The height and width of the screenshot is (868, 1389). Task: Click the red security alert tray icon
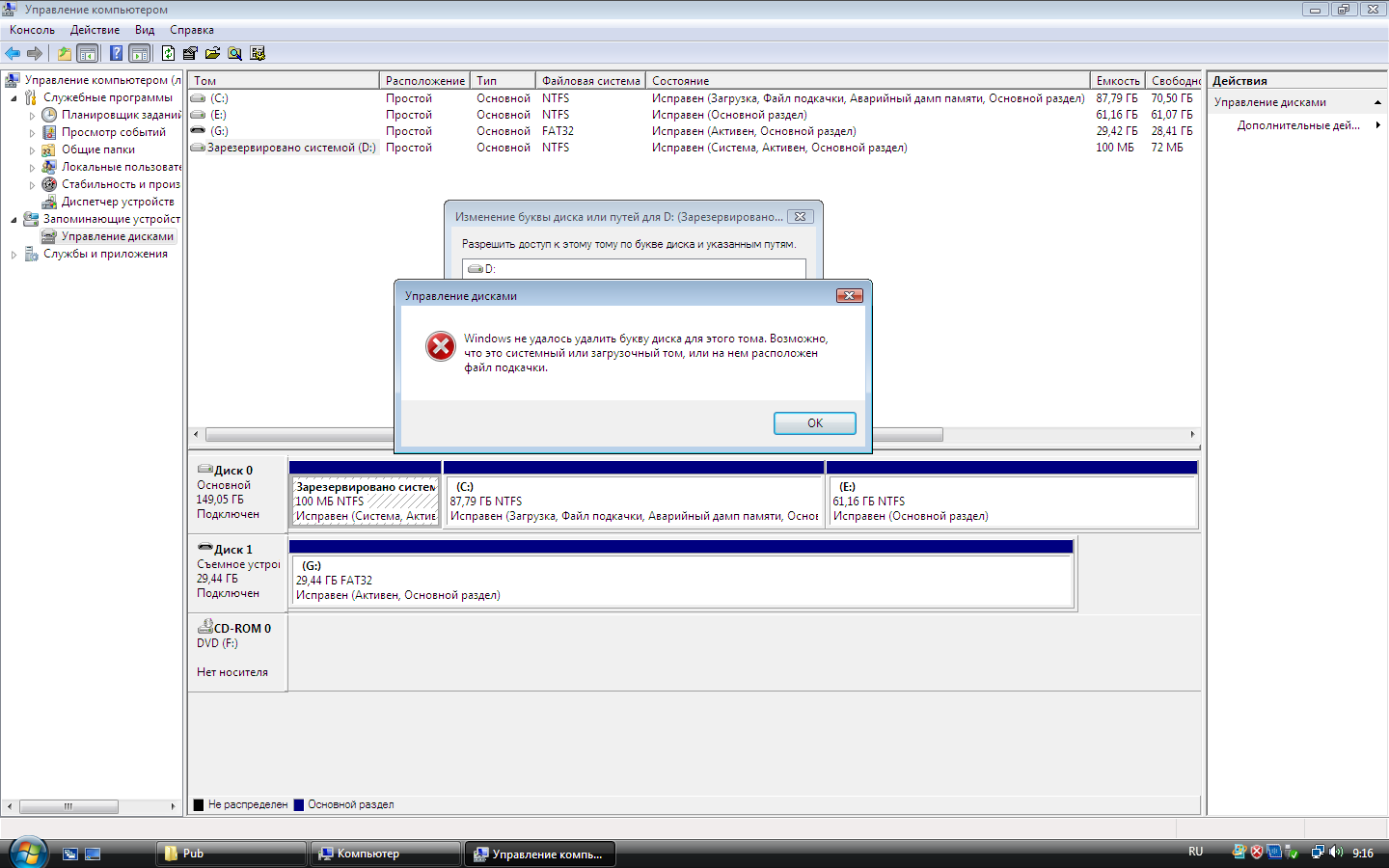[x=1257, y=852]
